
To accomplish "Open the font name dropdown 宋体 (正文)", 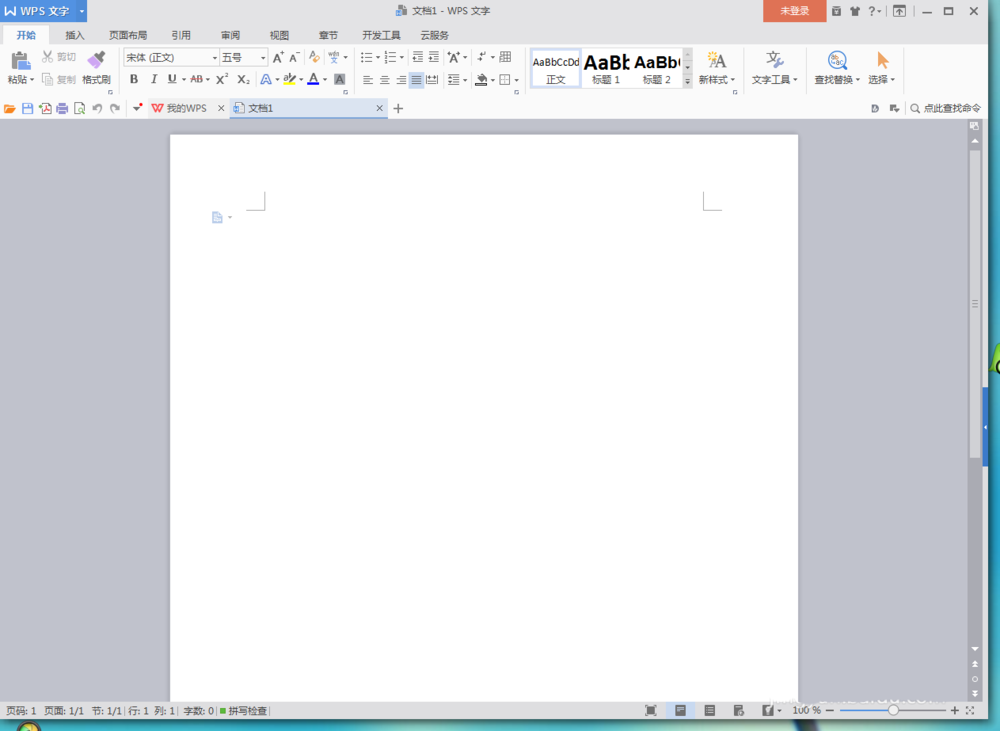I will (171, 58).
